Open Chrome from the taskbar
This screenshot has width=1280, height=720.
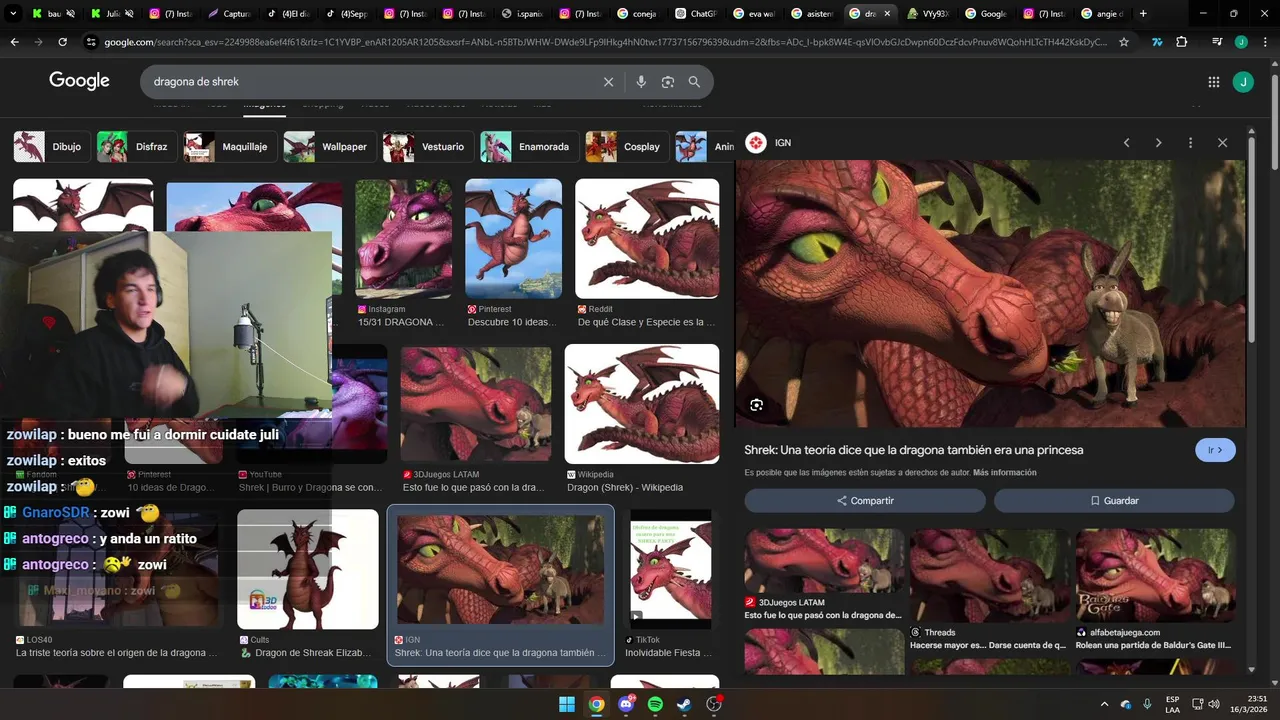coord(597,704)
